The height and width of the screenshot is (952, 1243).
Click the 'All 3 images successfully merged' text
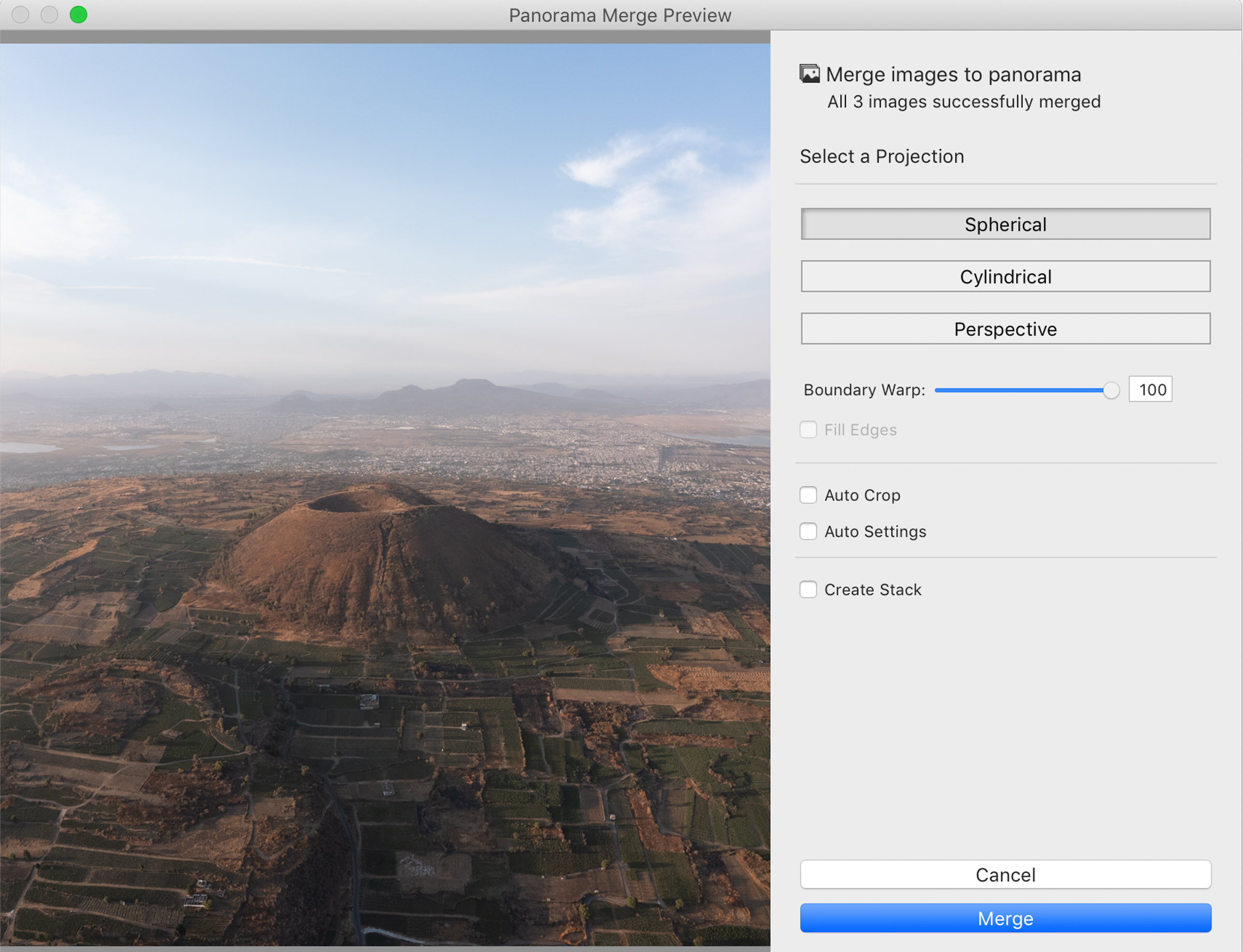tap(962, 101)
